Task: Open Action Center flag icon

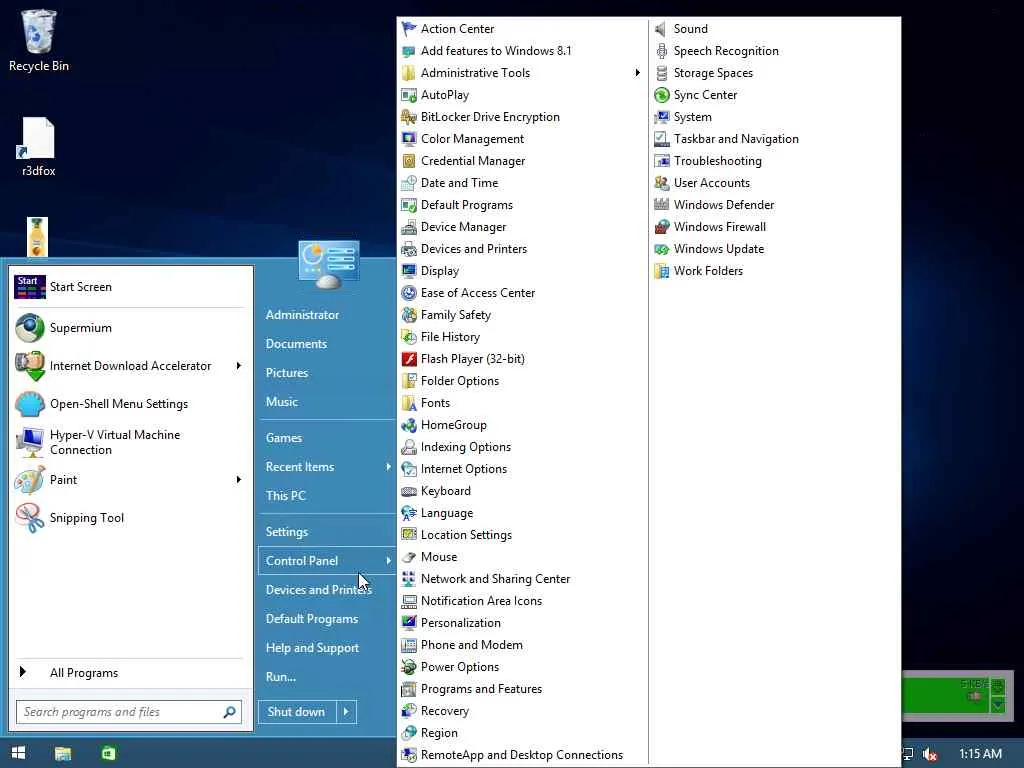Action: click(x=409, y=29)
